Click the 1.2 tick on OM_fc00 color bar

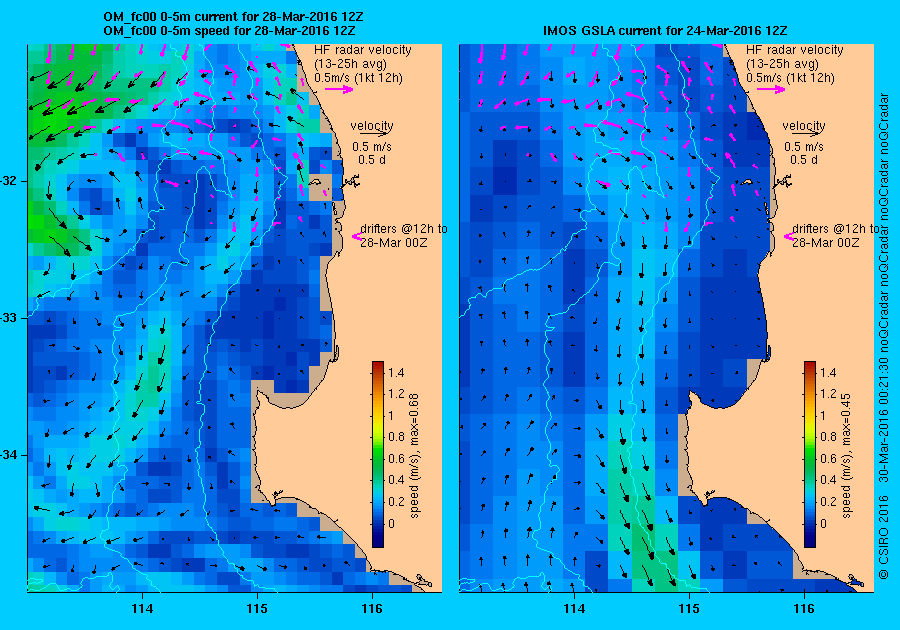pyautogui.click(x=396, y=394)
